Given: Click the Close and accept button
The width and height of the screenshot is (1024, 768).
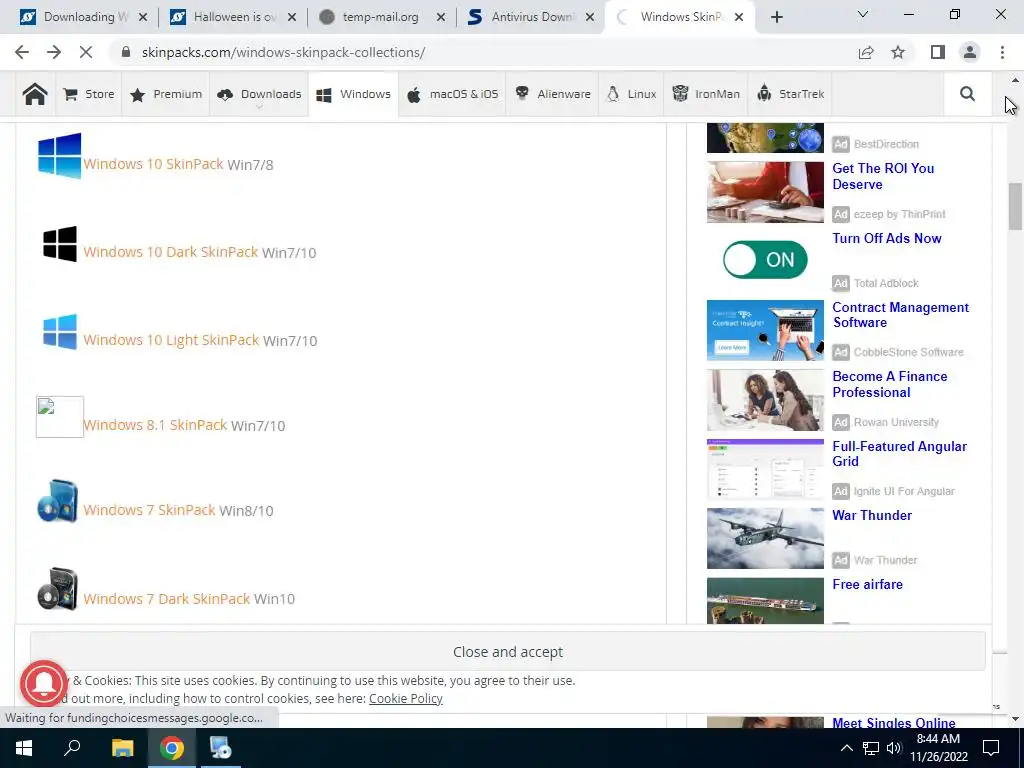Looking at the screenshot, I should tap(507, 652).
